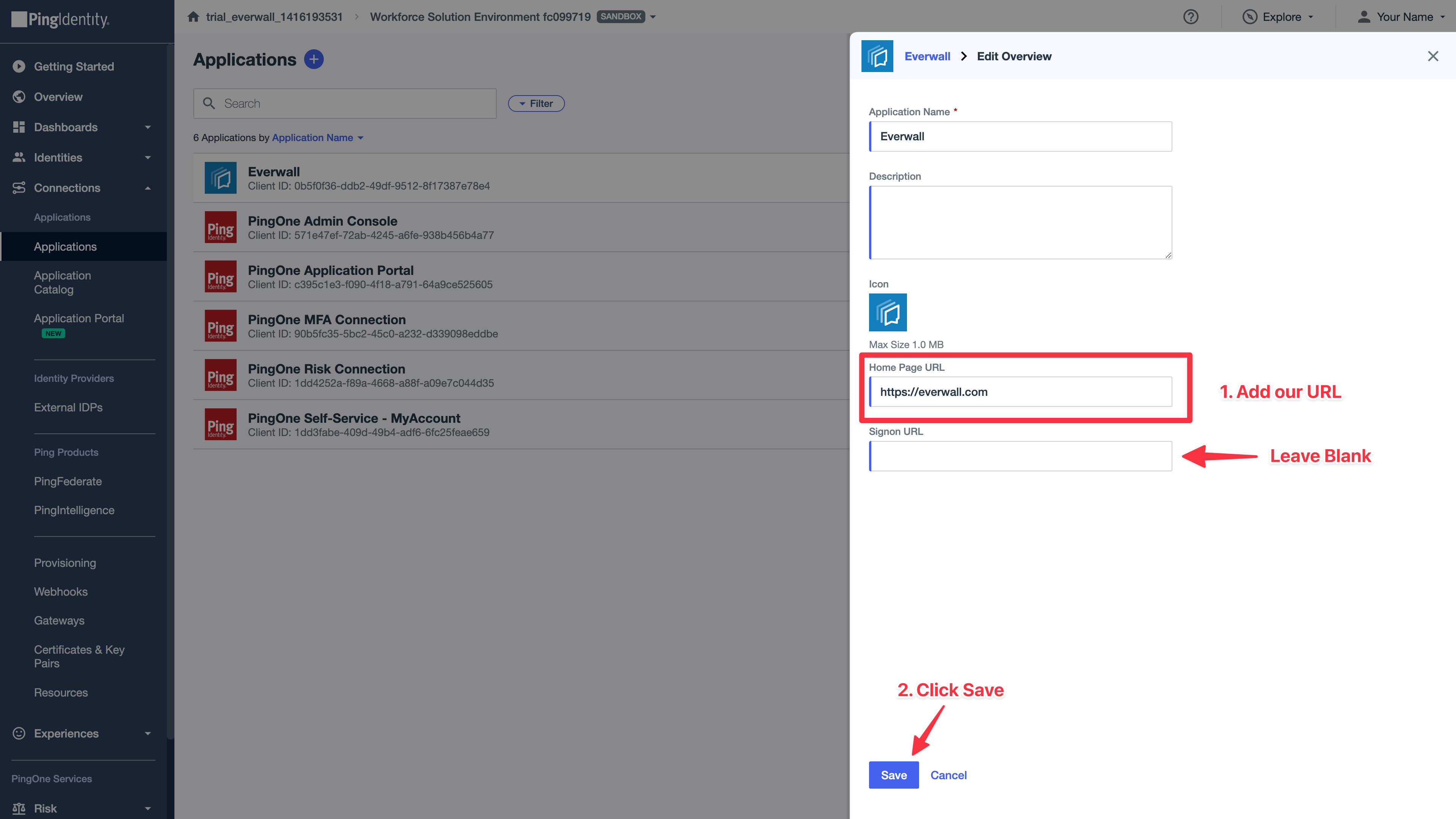The width and height of the screenshot is (1456, 819).
Task: Click the PingOne Risk Connection icon
Action: coord(220,375)
